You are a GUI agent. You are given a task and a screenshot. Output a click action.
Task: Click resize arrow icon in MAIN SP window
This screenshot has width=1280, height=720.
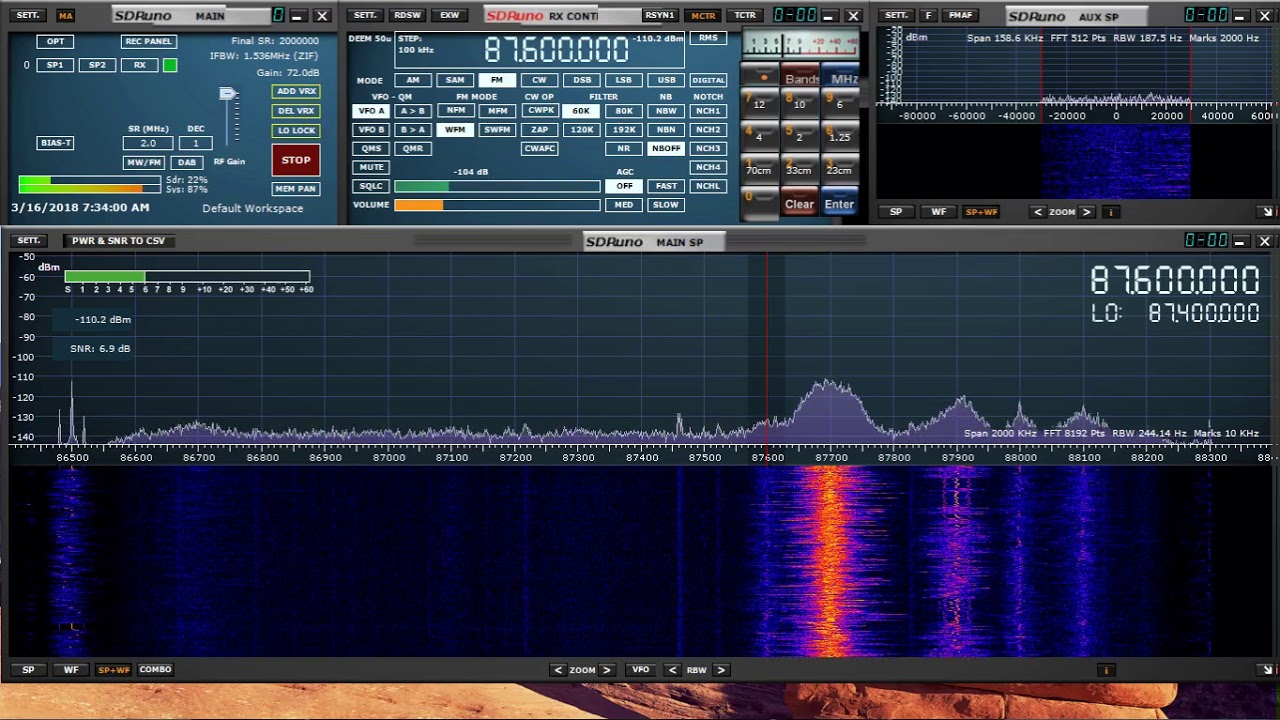click(1267, 670)
